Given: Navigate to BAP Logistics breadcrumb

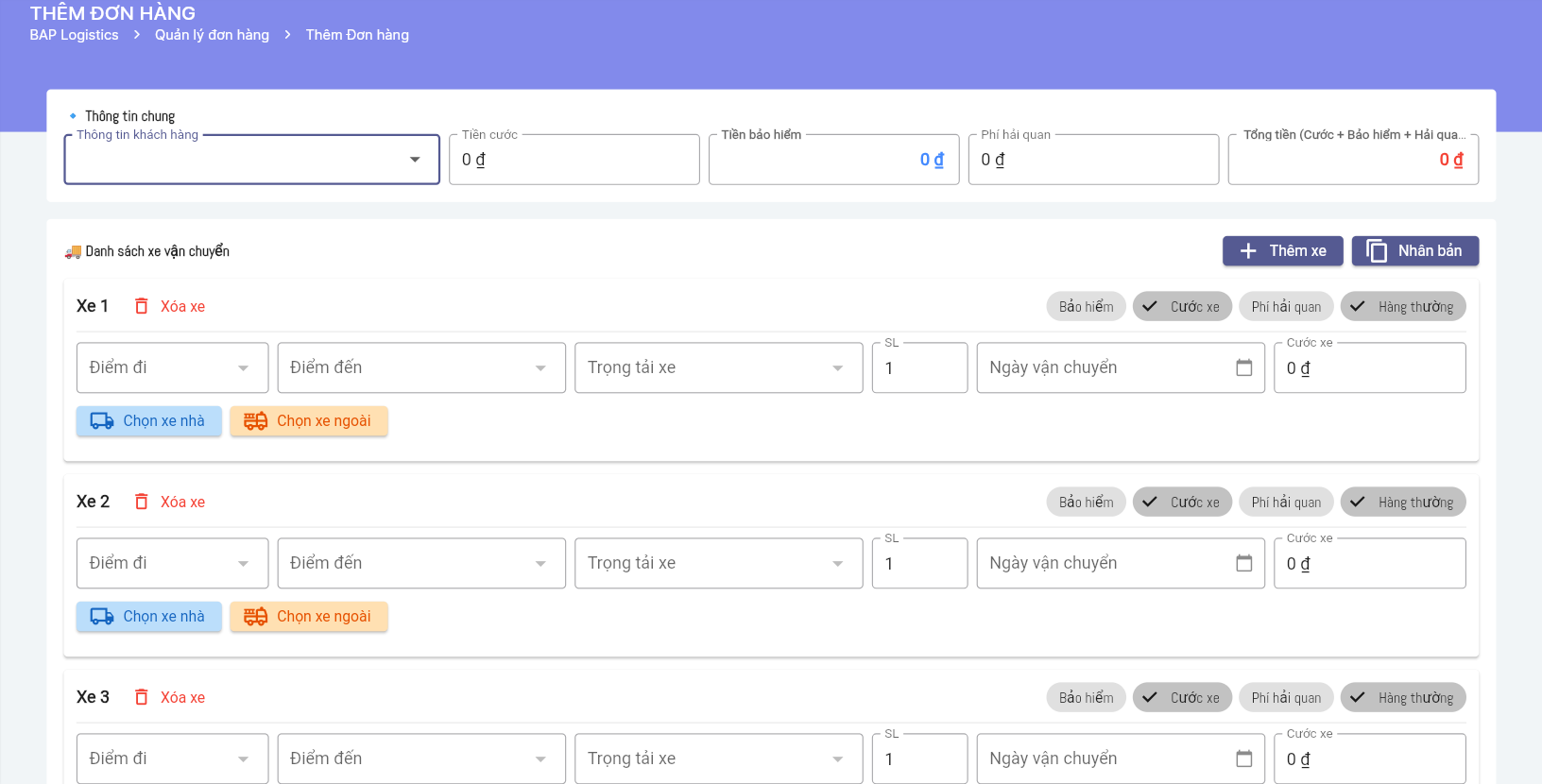Looking at the screenshot, I should click(x=74, y=35).
